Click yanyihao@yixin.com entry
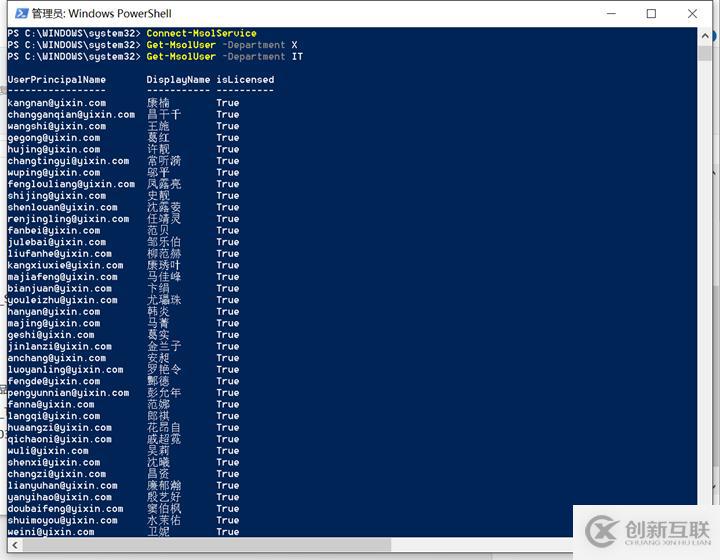 (60, 497)
